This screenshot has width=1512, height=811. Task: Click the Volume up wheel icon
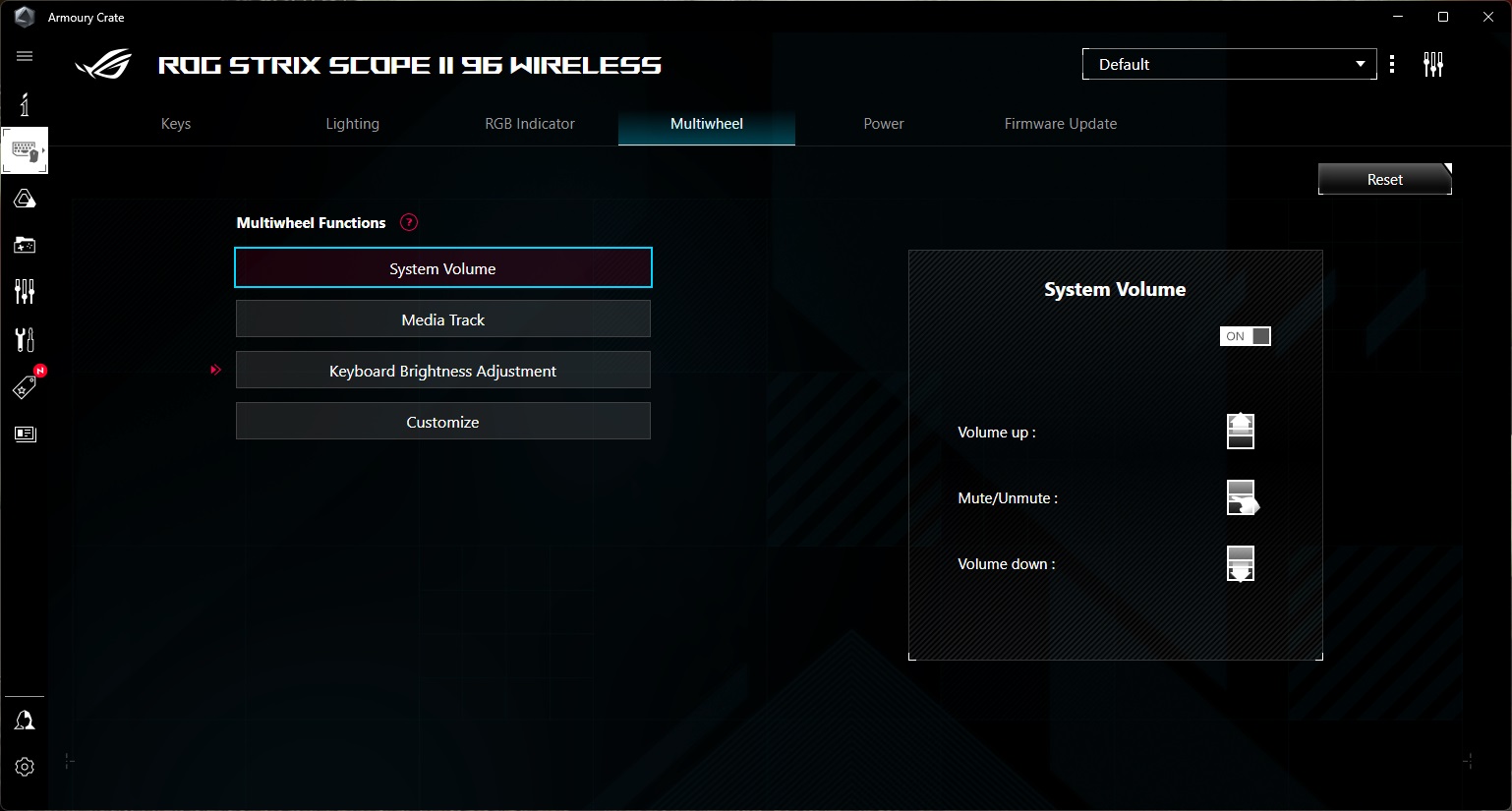coord(1241,431)
